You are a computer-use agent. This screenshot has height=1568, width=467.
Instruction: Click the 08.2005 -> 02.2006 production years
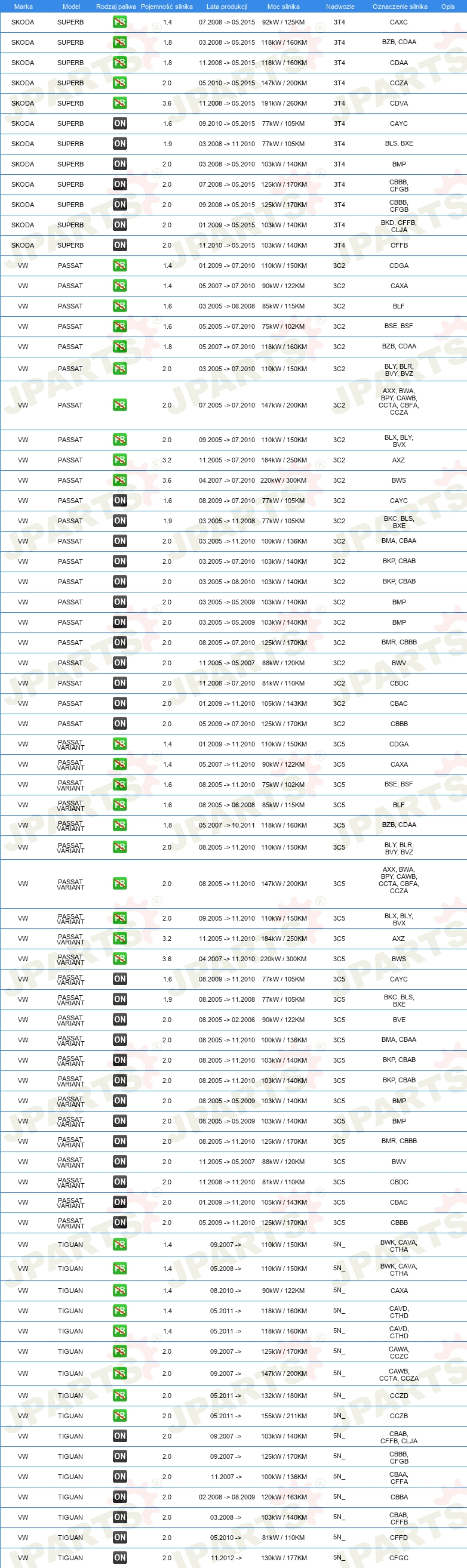click(226, 1020)
